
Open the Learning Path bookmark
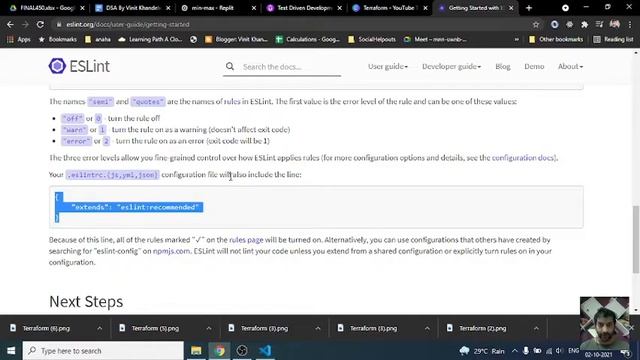(150, 40)
